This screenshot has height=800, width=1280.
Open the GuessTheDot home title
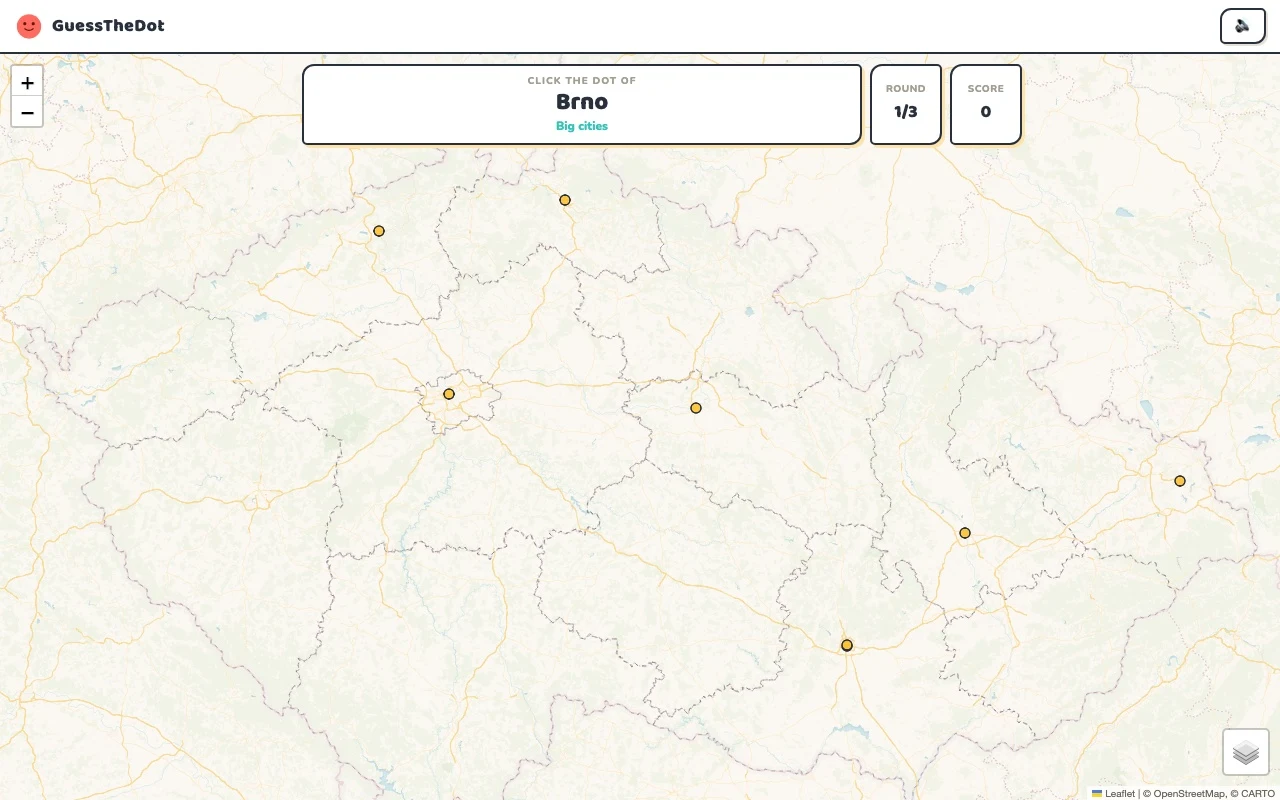(x=108, y=26)
